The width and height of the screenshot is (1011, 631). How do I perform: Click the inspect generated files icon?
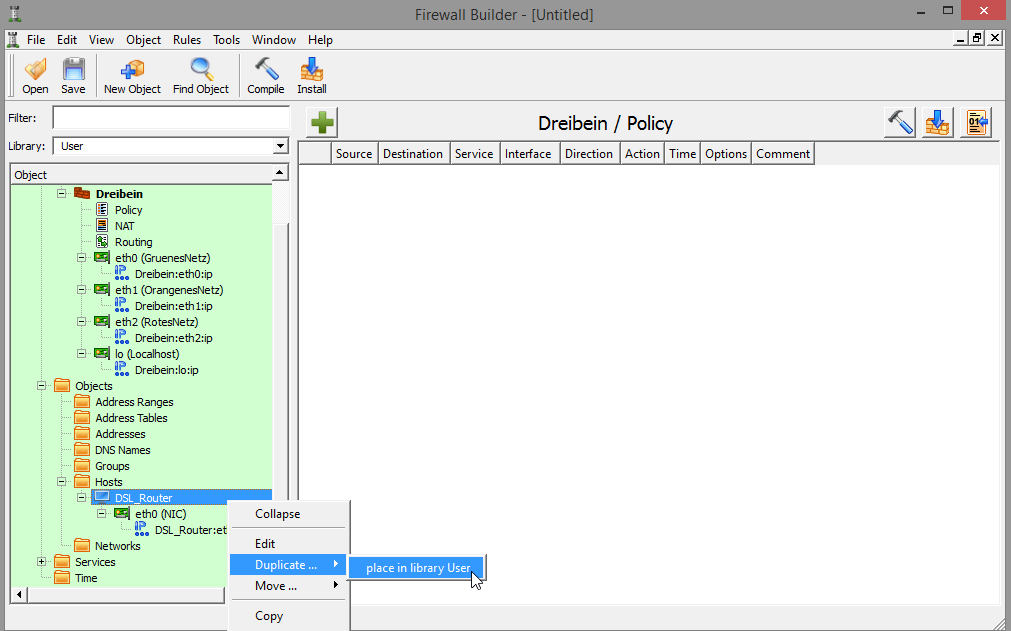976,123
